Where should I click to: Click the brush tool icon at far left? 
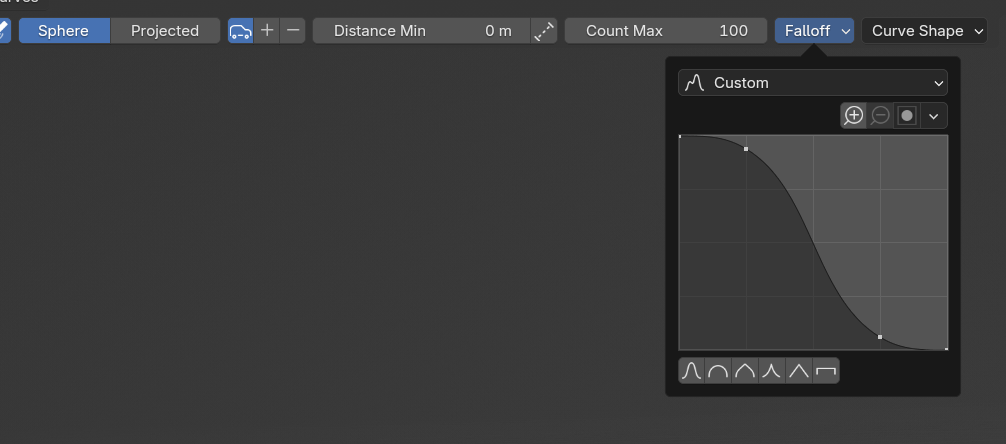tap(3, 31)
